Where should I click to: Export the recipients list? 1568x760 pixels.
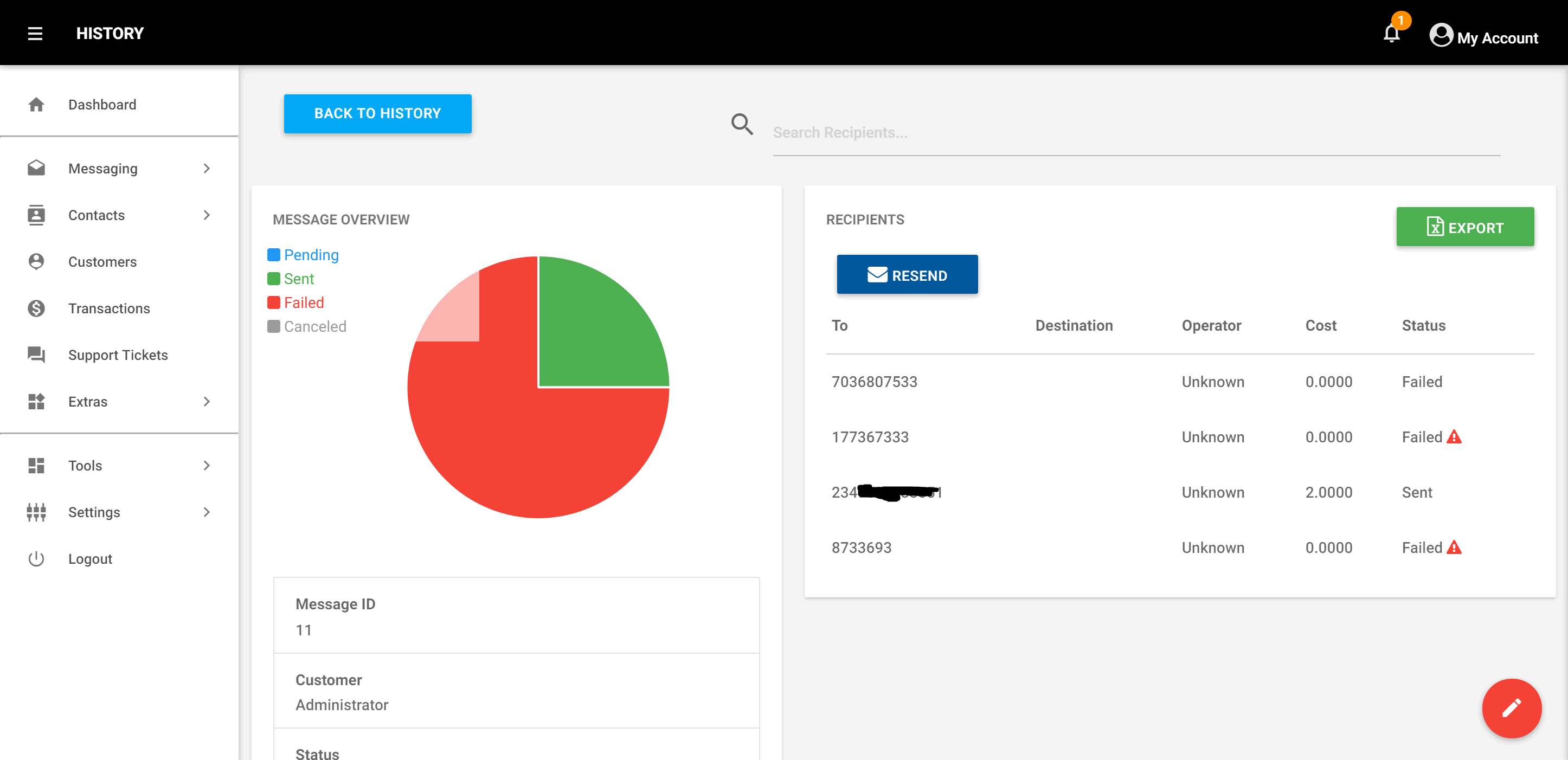1464,227
